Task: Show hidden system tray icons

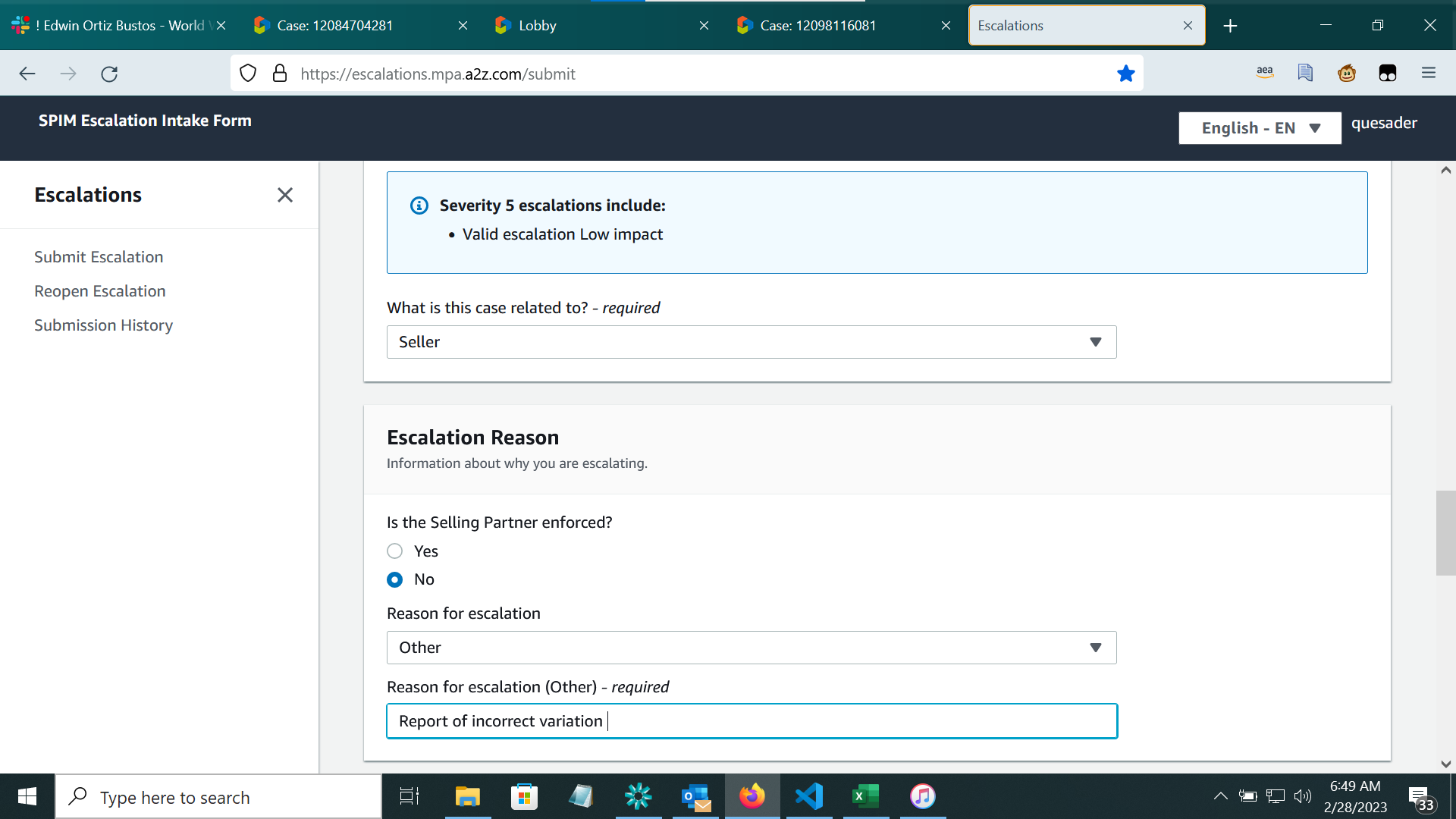Action: click(1220, 796)
